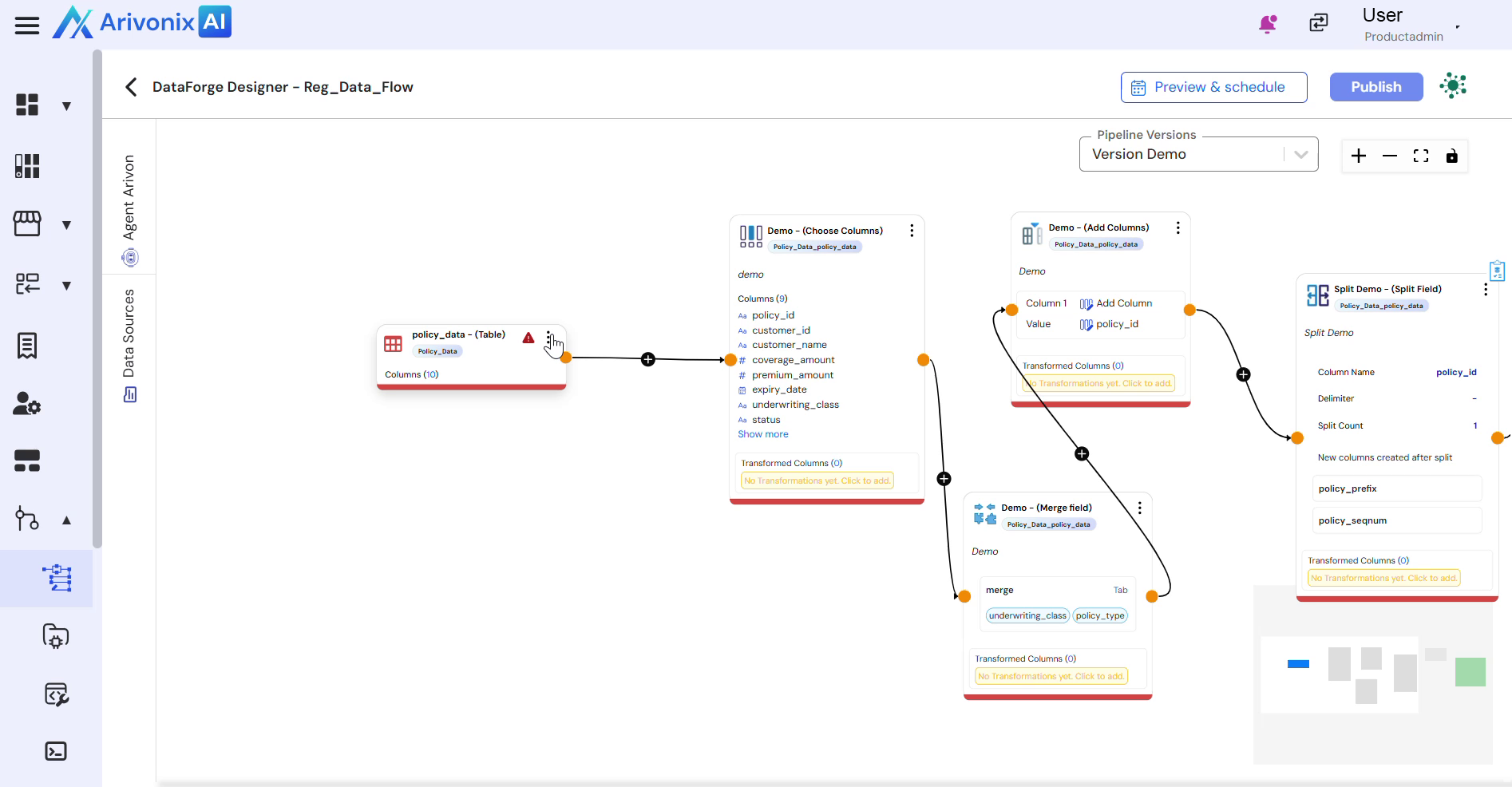Click Show more in Choose Columns node

click(x=762, y=434)
